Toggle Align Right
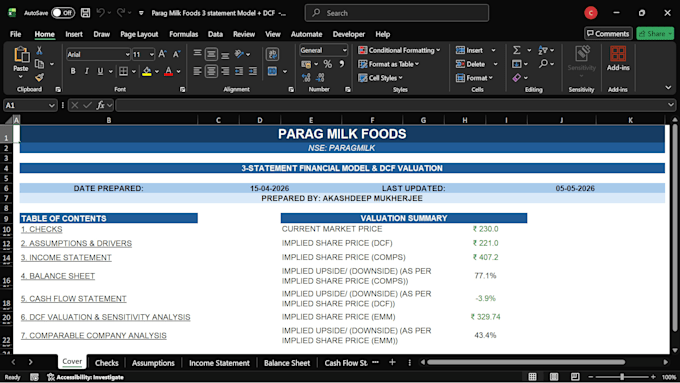This screenshot has height=383, width=680. 225,71
